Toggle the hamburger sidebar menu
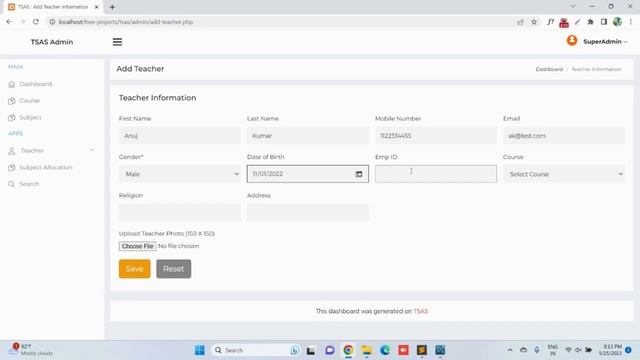 [x=117, y=42]
